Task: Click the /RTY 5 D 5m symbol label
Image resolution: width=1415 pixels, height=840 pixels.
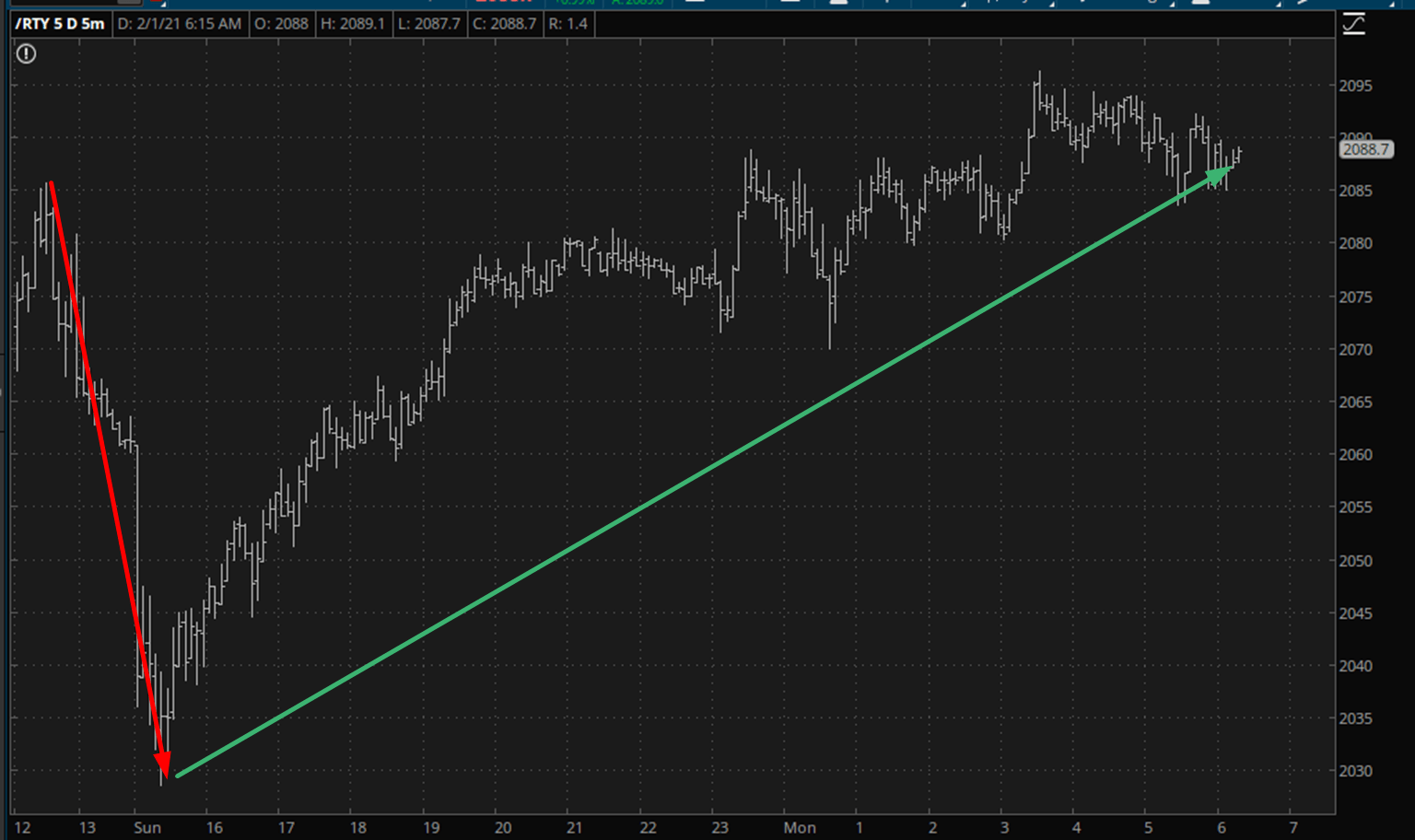Action: pos(60,24)
